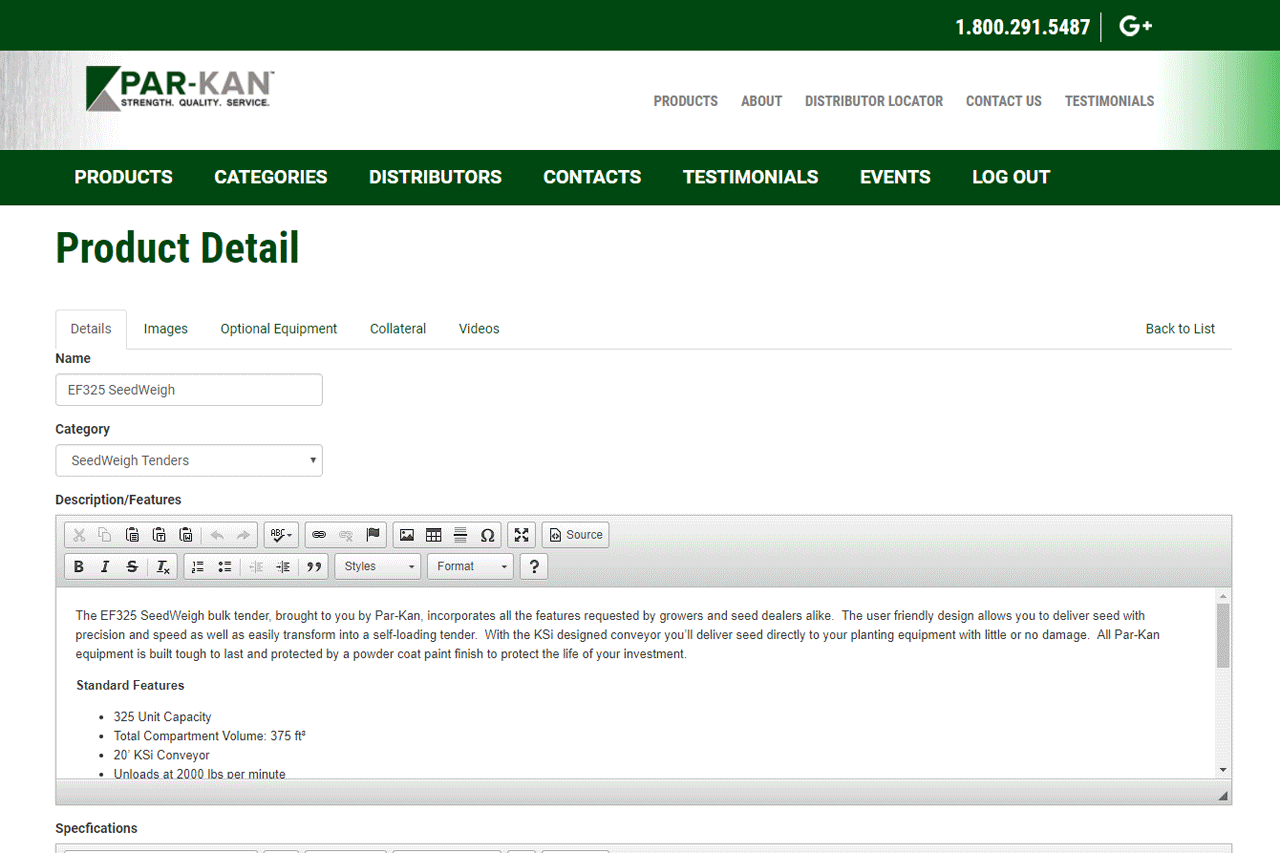
Task: Click scrollbar up arrow in editor
Action: [1223, 596]
